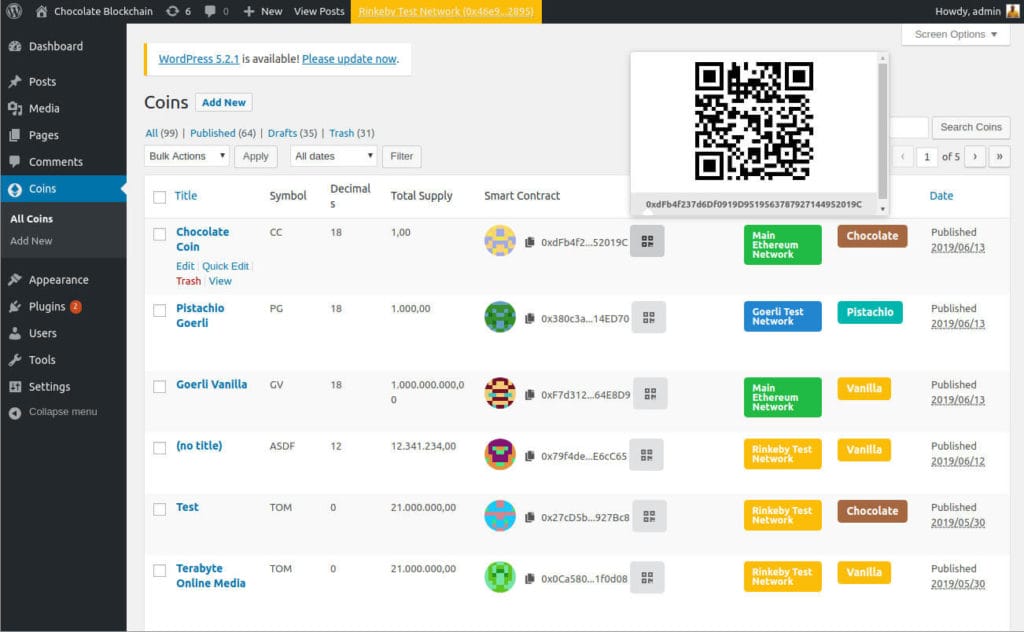This screenshot has height=632, width=1024.
Task: Click the QR code icon for Pistachio Goerli
Action: coord(649,318)
